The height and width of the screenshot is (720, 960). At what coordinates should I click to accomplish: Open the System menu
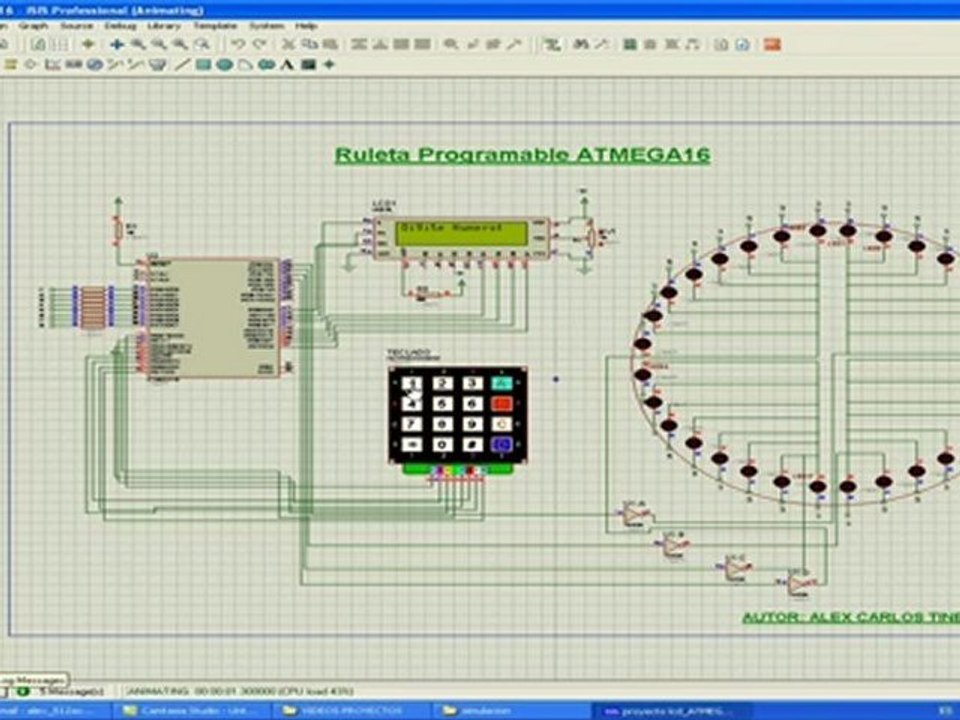(x=266, y=26)
